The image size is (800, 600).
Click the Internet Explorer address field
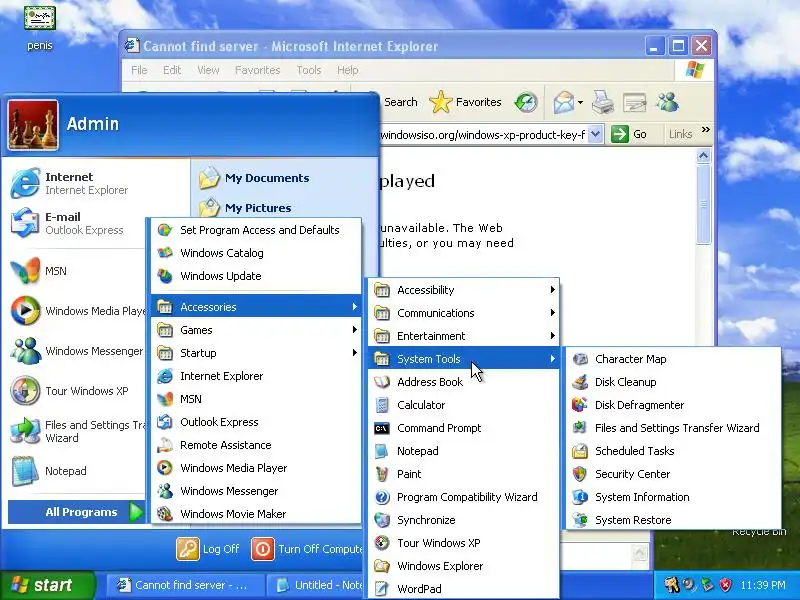[484, 135]
